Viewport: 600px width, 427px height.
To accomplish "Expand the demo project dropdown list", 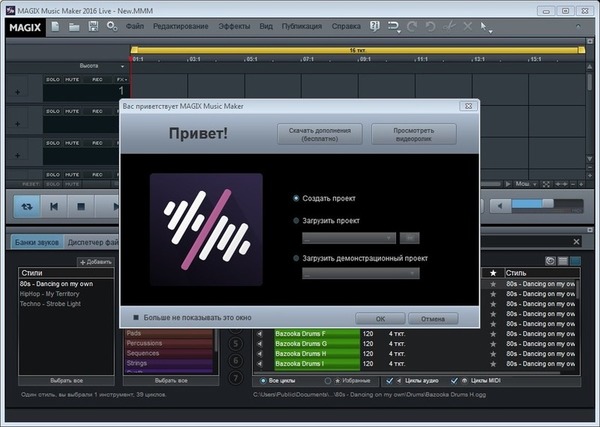I will click(x=360, y=273).
